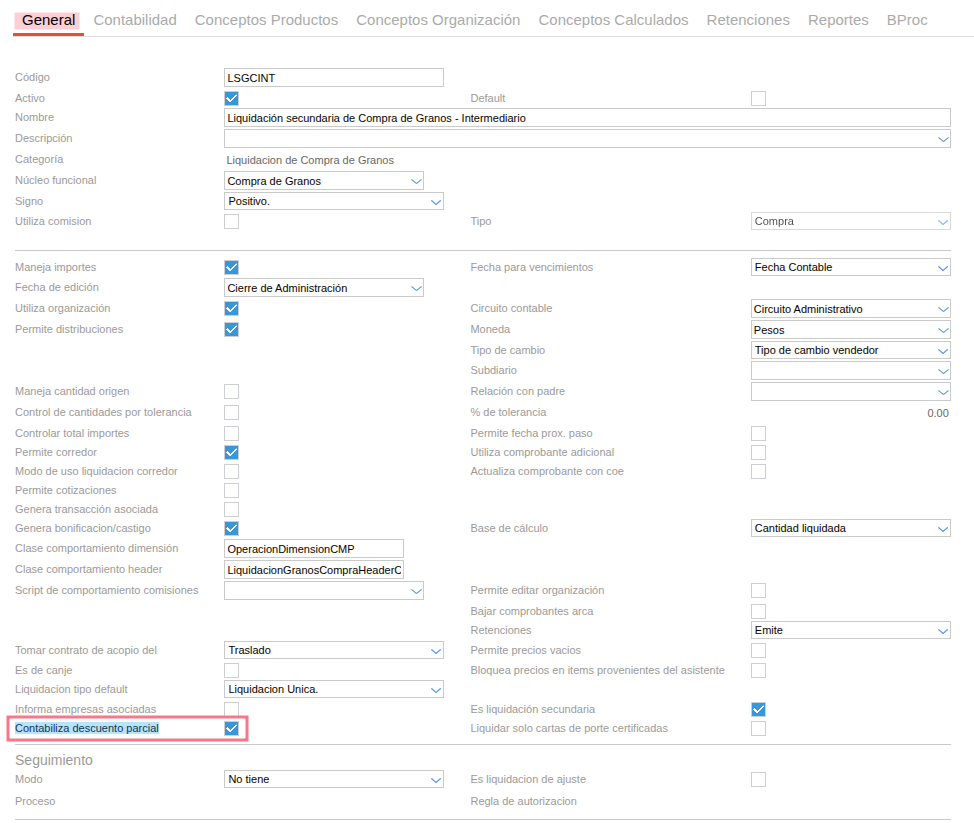Enable the Default checkbox

(758, 98)
